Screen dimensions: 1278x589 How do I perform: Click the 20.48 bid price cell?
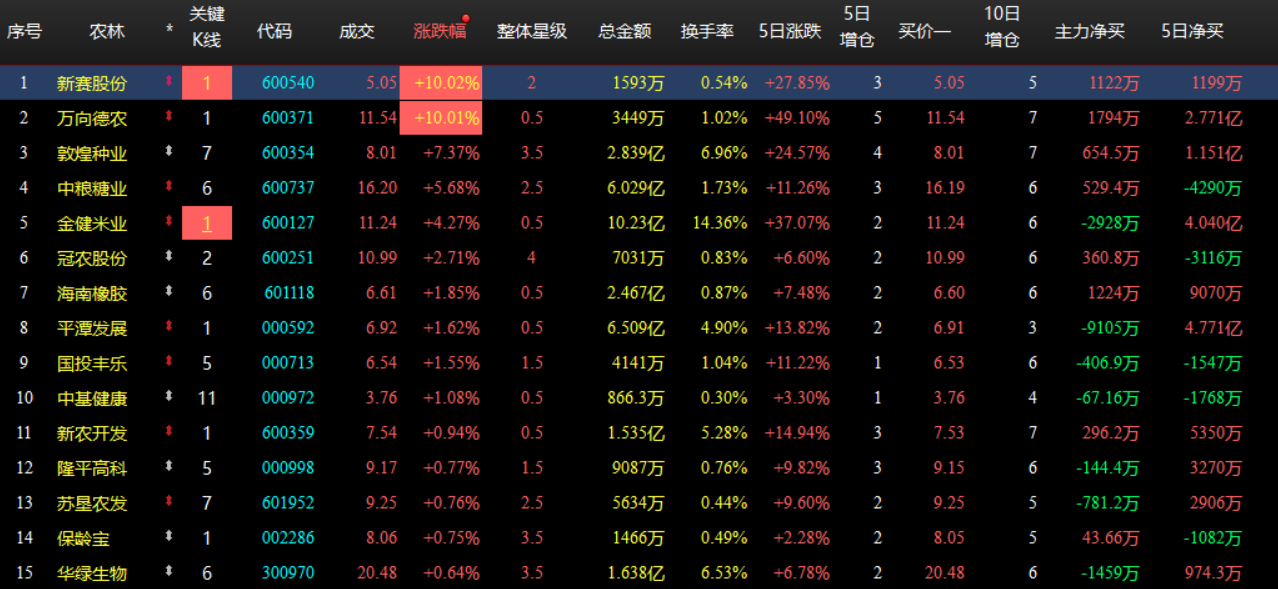(x=945, y=573)
